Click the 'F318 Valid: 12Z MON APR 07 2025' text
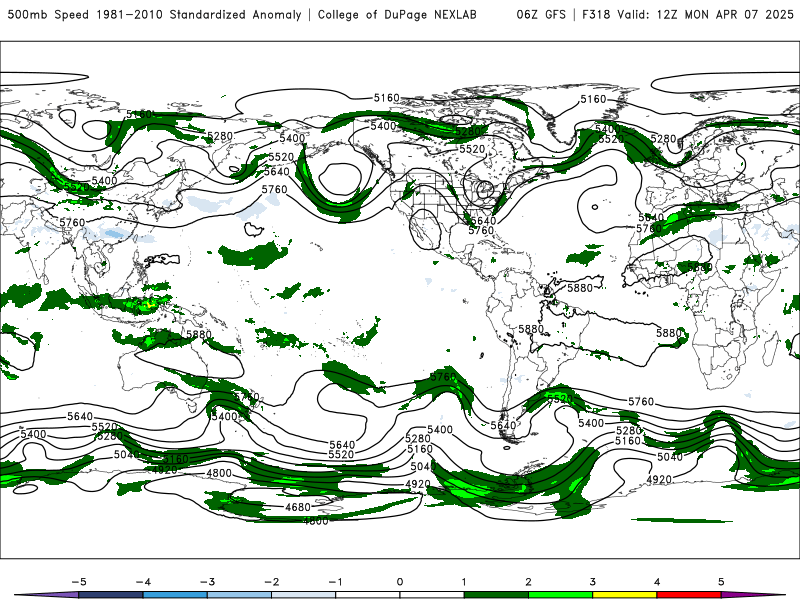 tap(688, 15)
